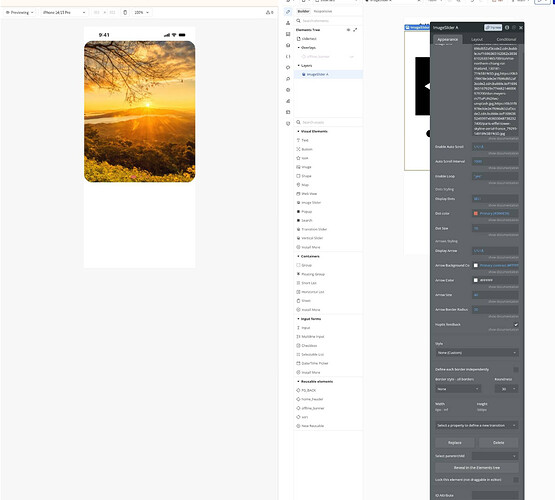Open the Select parent/child dropdown

[x=495, y=456]
